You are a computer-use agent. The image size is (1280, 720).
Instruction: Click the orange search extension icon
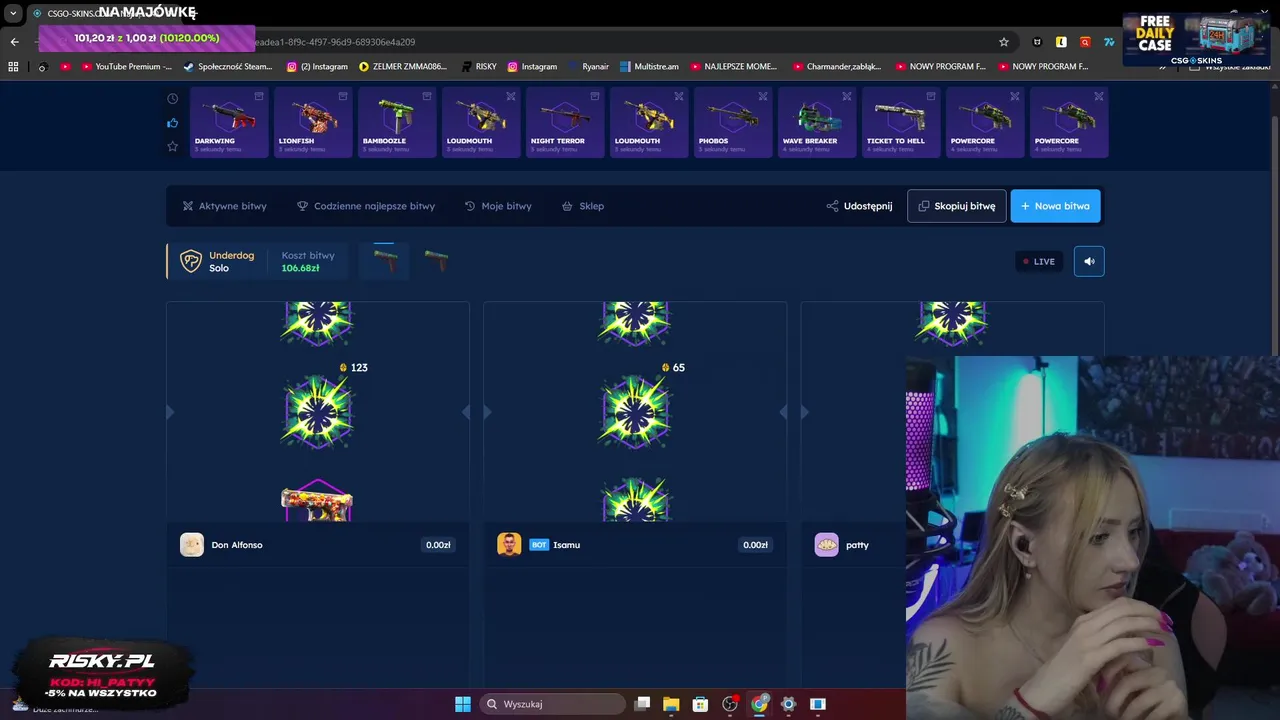(1085, 42)
